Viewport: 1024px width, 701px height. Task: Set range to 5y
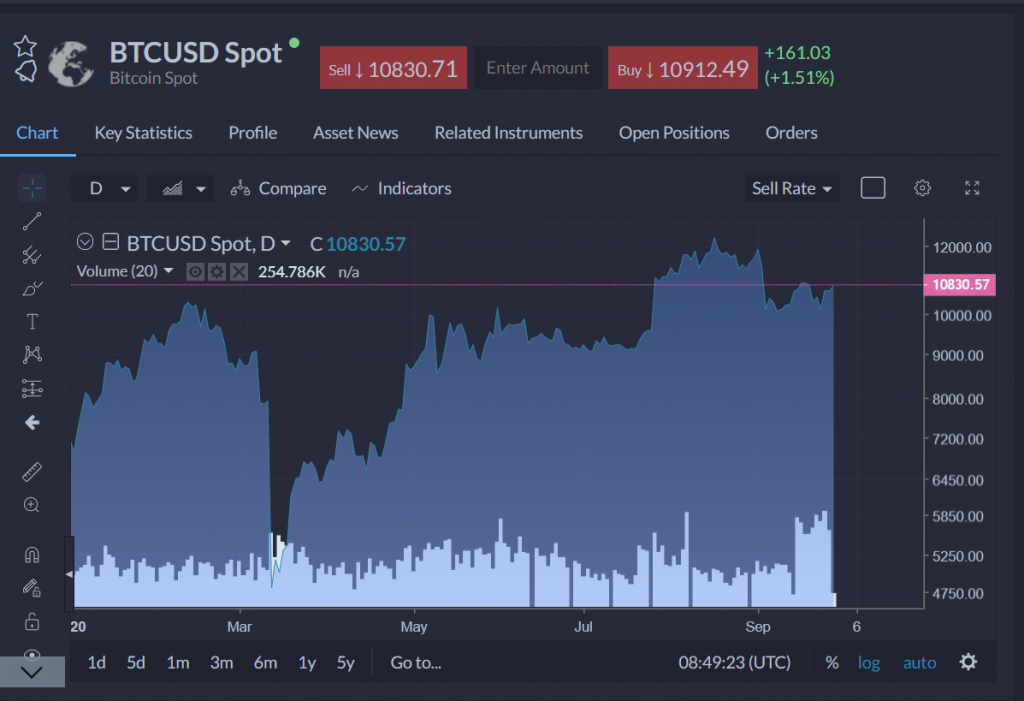tap(345, 662)
